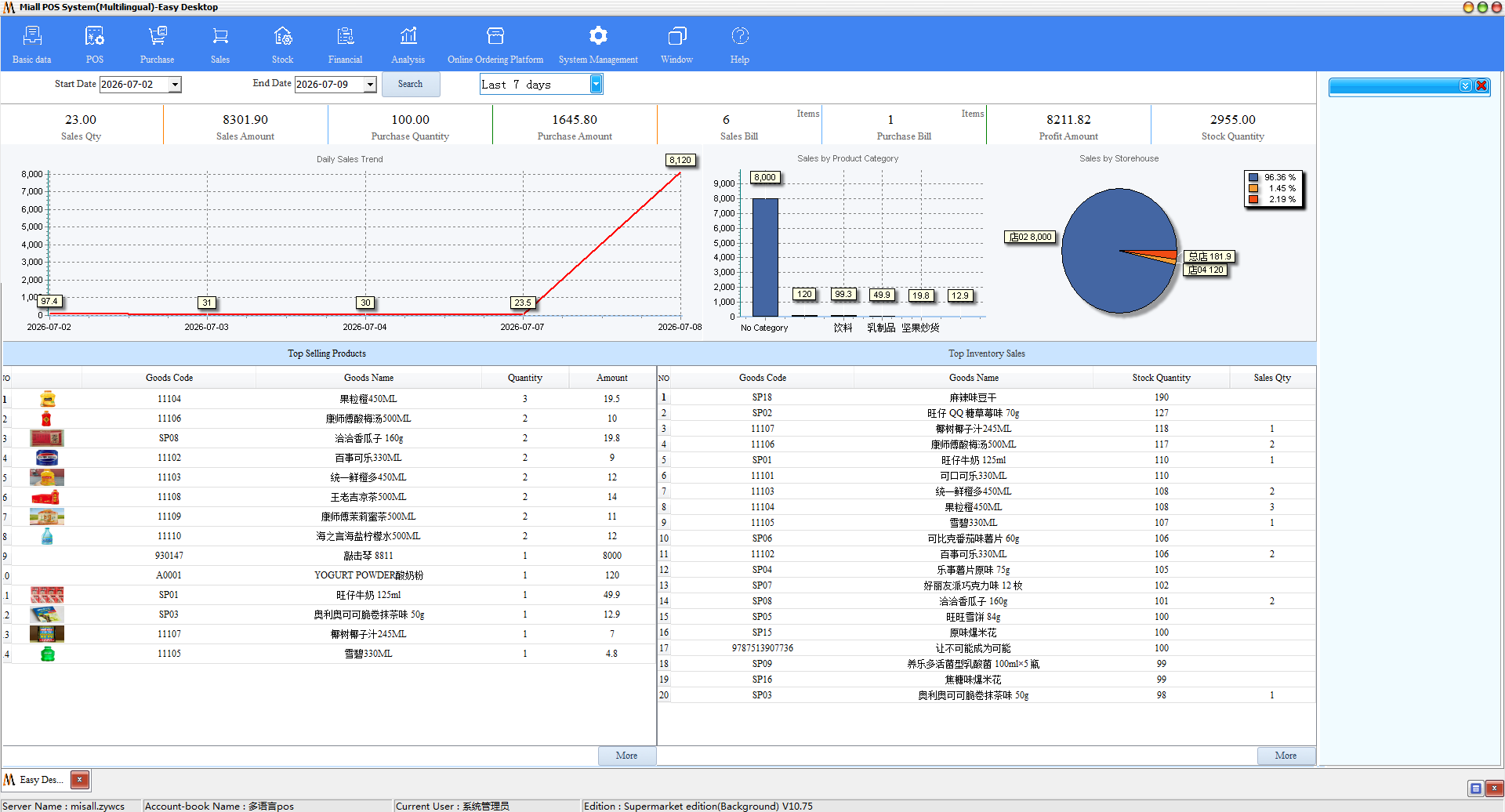The image size is (1505, 812).
Task: Open the Stock module icon
Action: pyautogui.click(x=283, y=36)
